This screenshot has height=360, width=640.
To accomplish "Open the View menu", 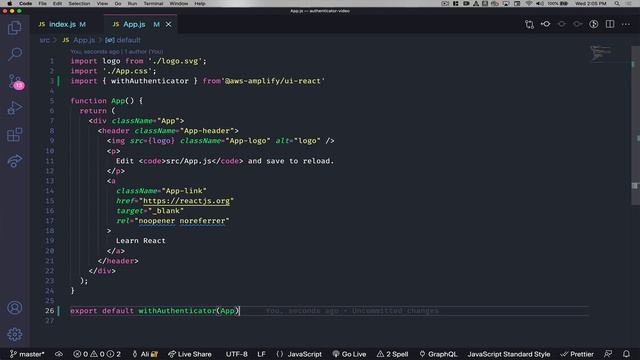I will (102, 3).
